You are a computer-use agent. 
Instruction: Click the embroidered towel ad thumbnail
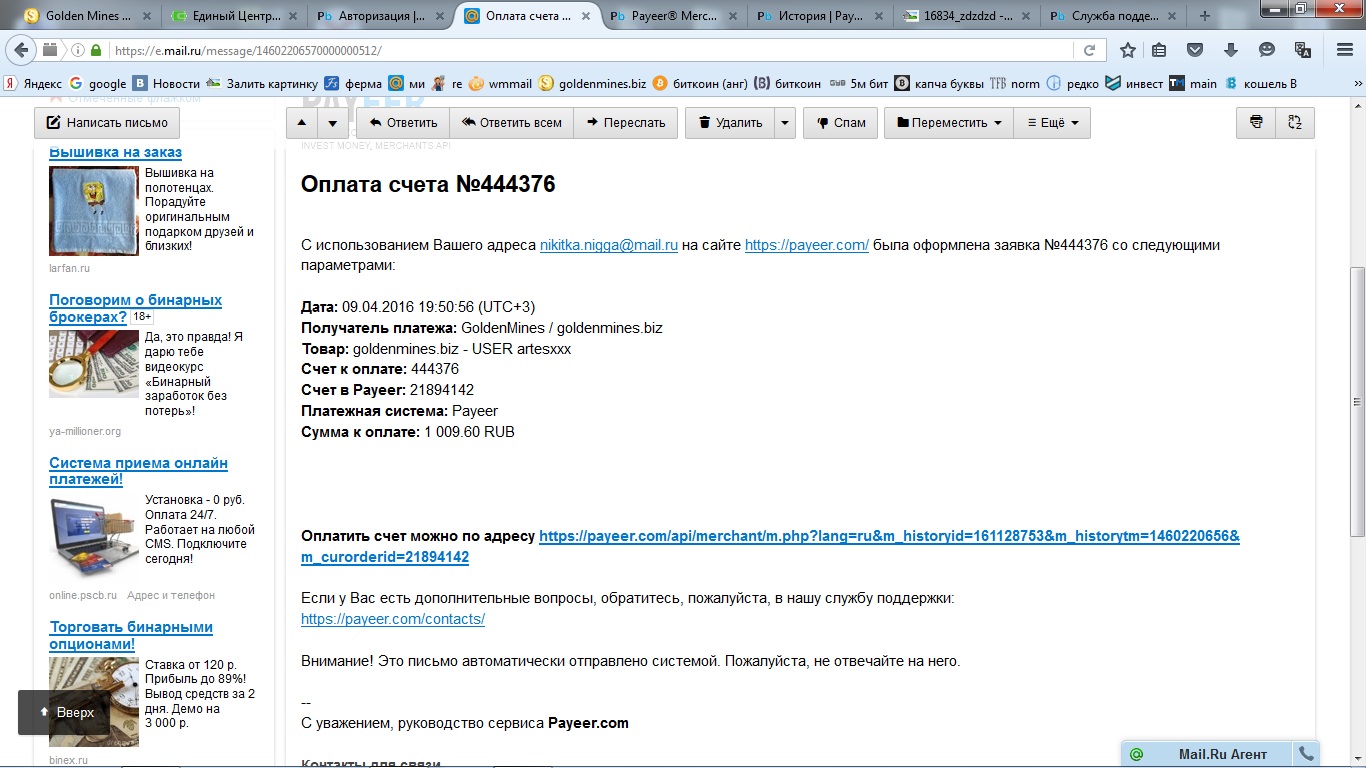coord(94,211)
